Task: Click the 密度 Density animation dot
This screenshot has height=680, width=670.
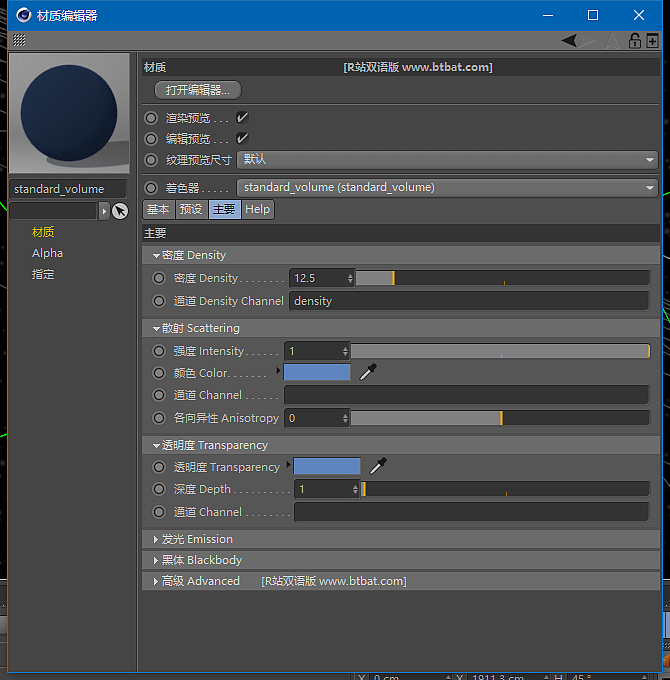Action: point(159,278)
